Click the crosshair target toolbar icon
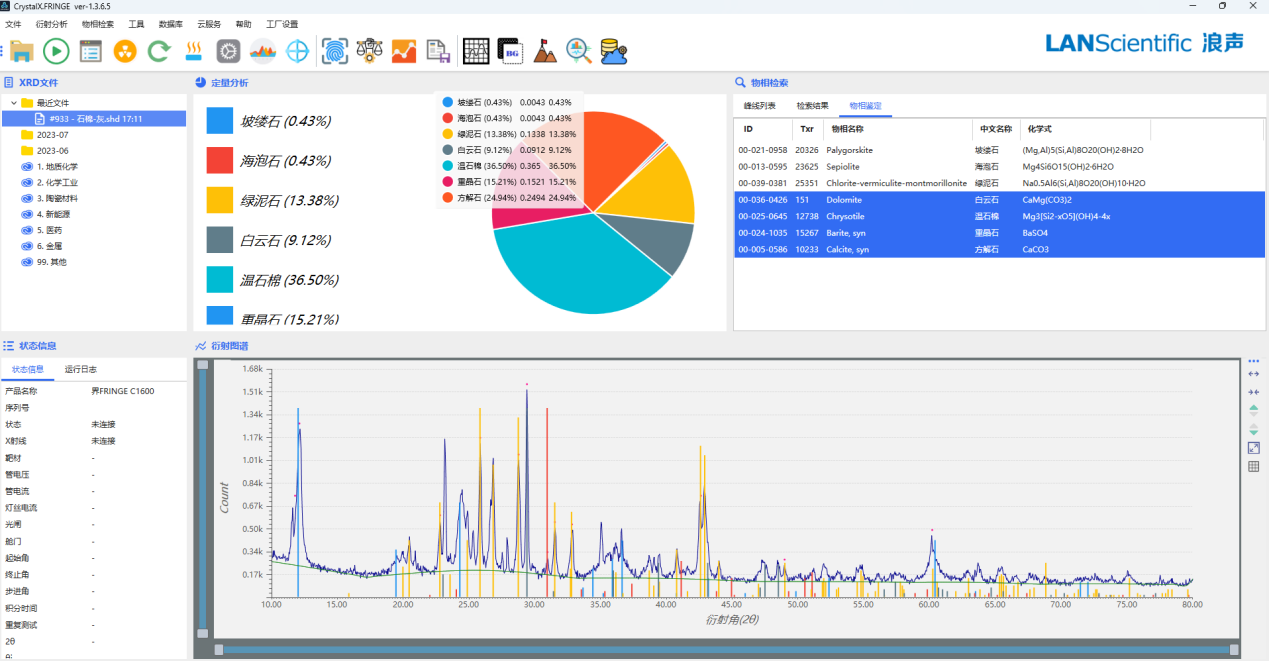Screen dimensions: 1269x661 pyautogui.click(x=297, y=51)
